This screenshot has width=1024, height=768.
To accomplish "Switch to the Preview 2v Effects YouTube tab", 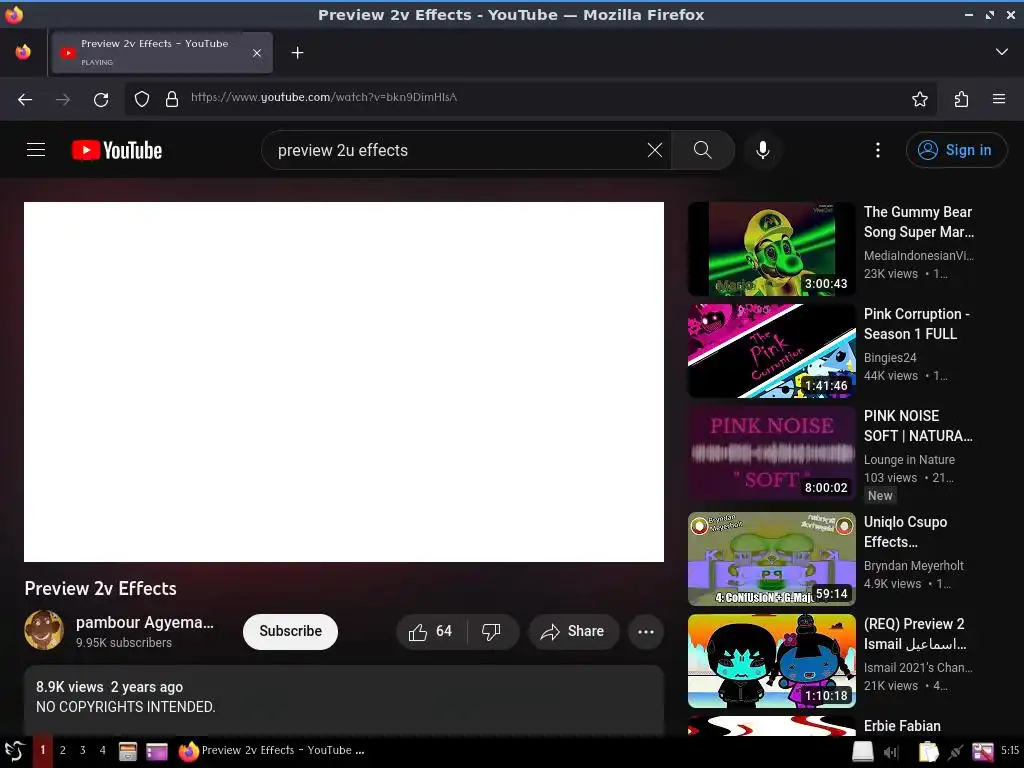I will [x=160, y=52].
